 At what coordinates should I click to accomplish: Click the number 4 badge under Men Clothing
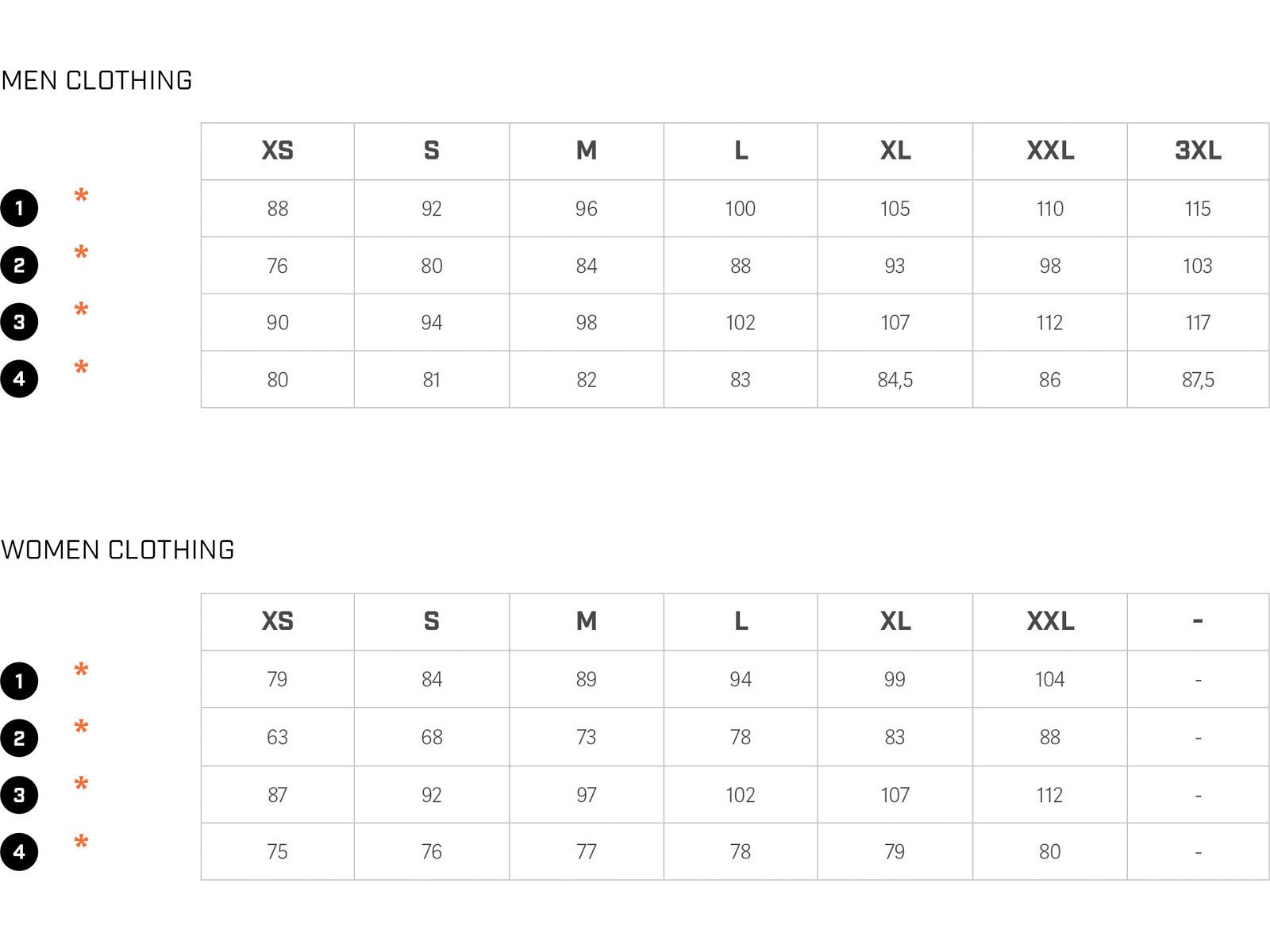[19, 379]
